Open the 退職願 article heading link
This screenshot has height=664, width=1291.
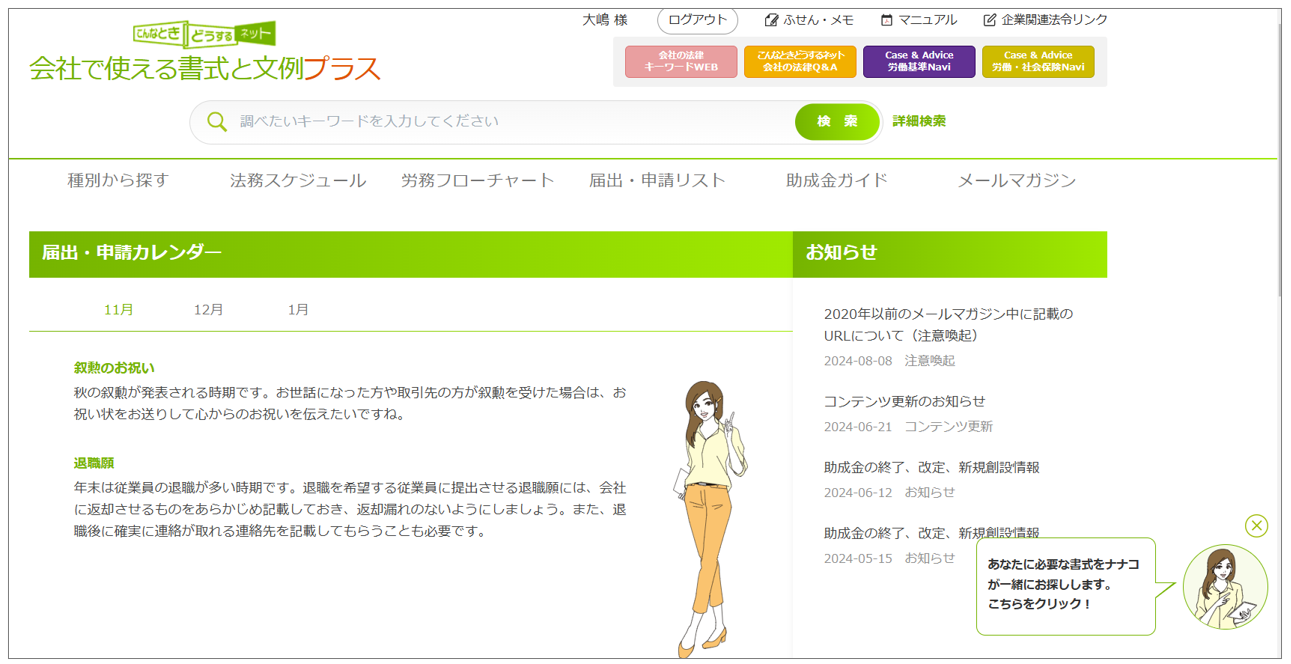[x=94, y=463]
